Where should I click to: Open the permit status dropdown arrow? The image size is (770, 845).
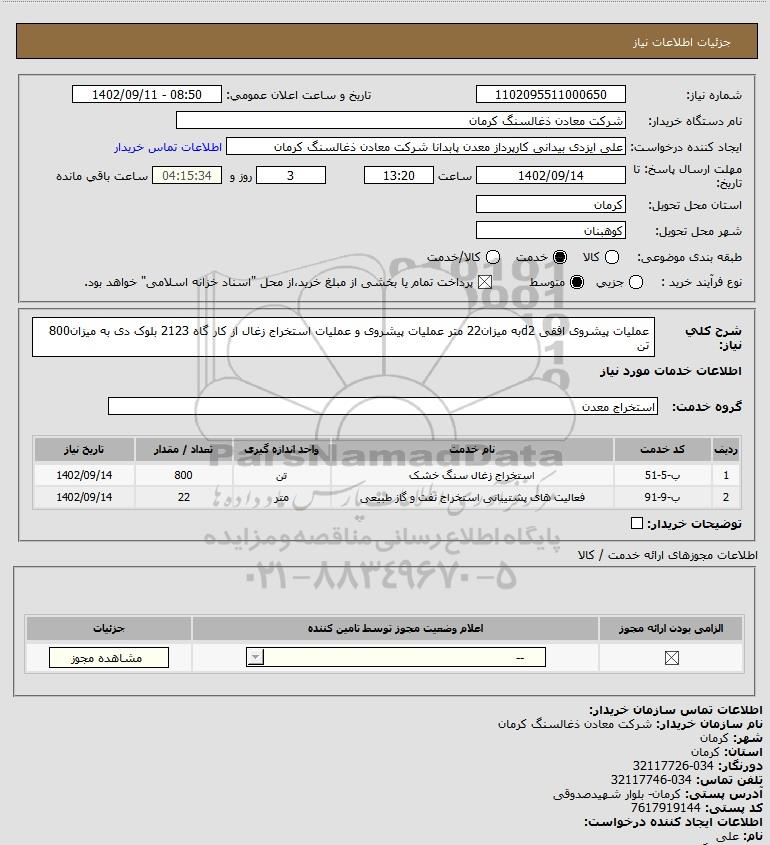point(255,657)
